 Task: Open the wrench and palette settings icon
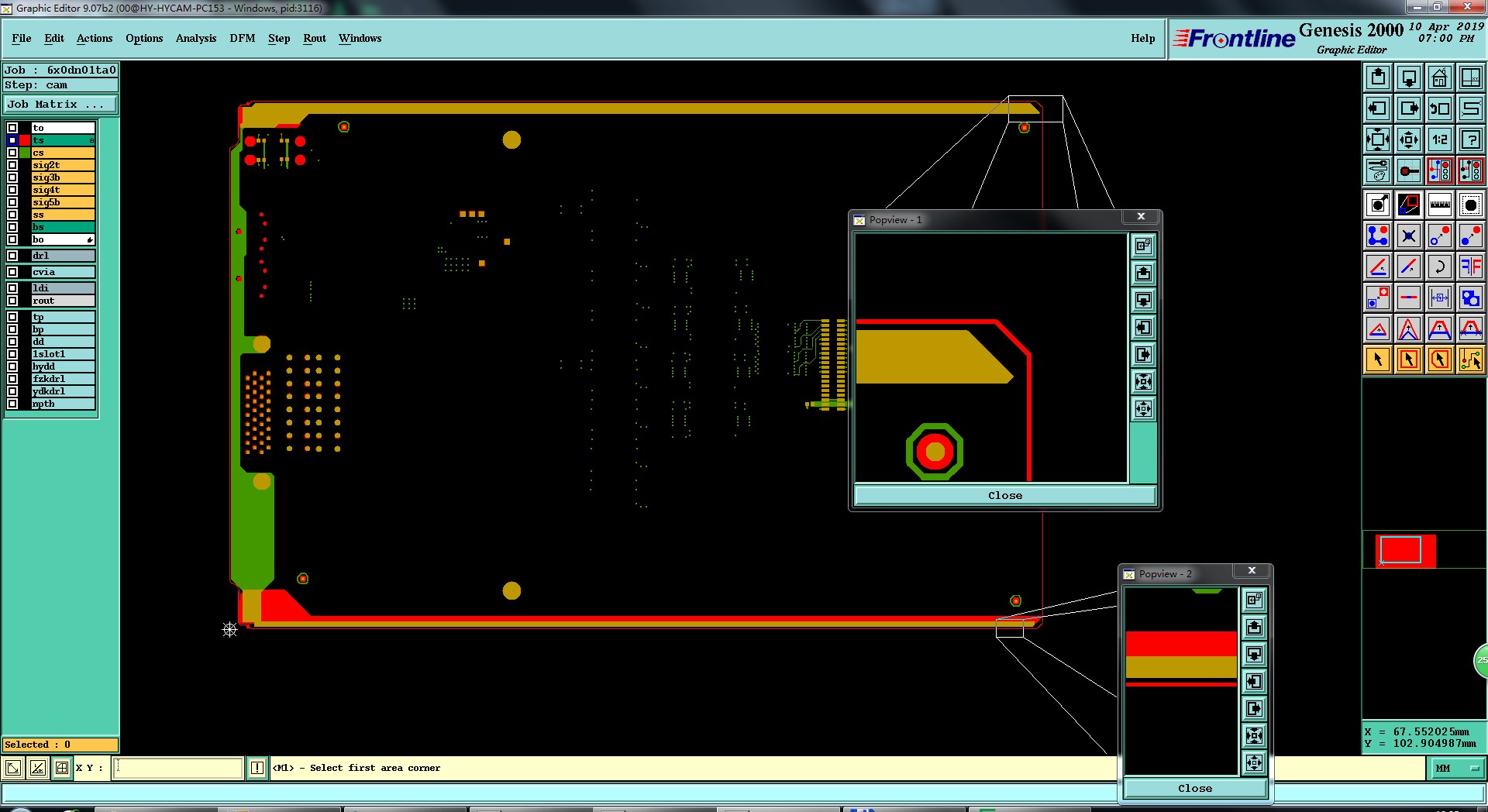1378,170
